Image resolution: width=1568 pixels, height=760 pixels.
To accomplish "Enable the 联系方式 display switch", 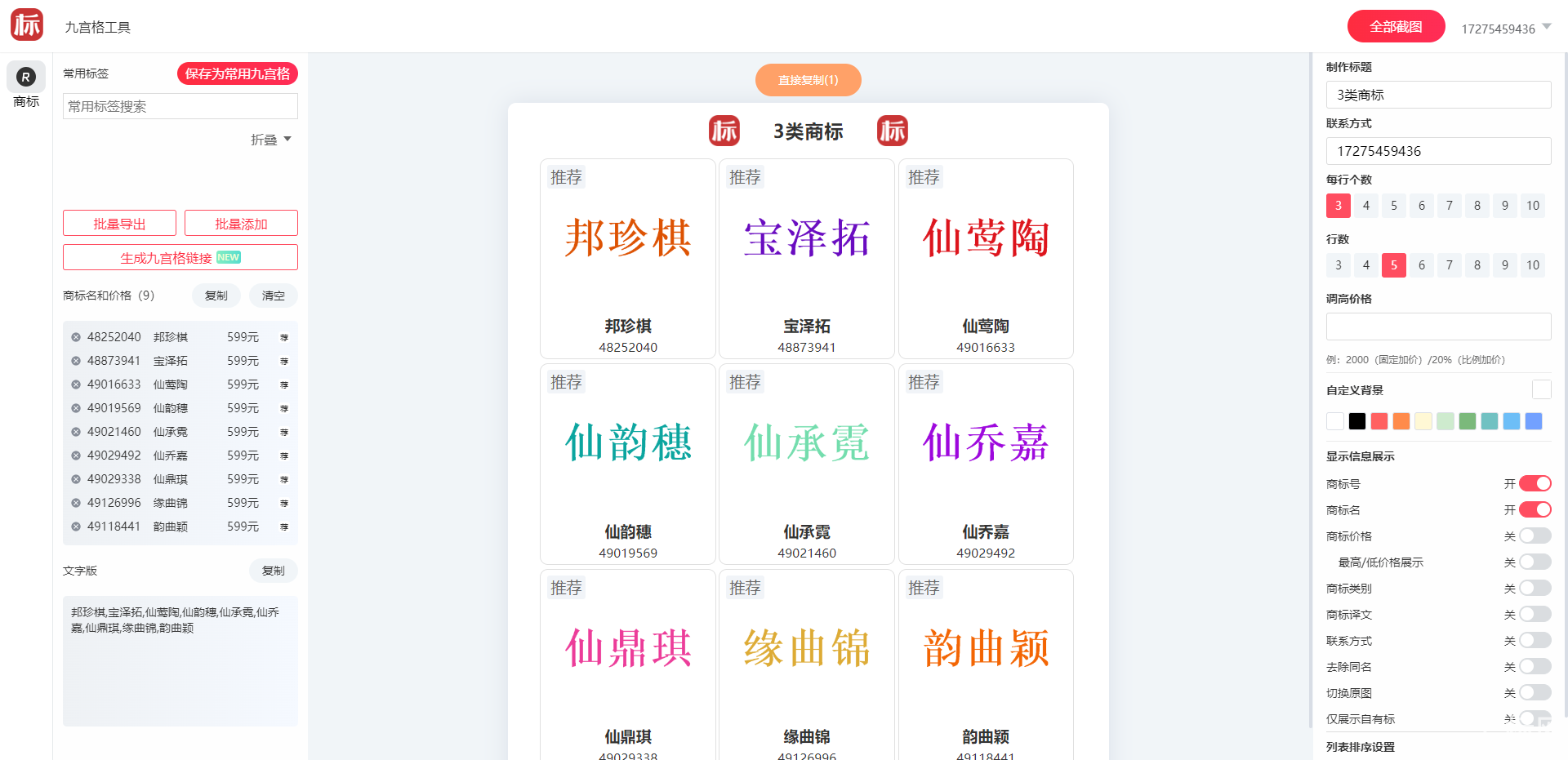I will pos(1535,641).
